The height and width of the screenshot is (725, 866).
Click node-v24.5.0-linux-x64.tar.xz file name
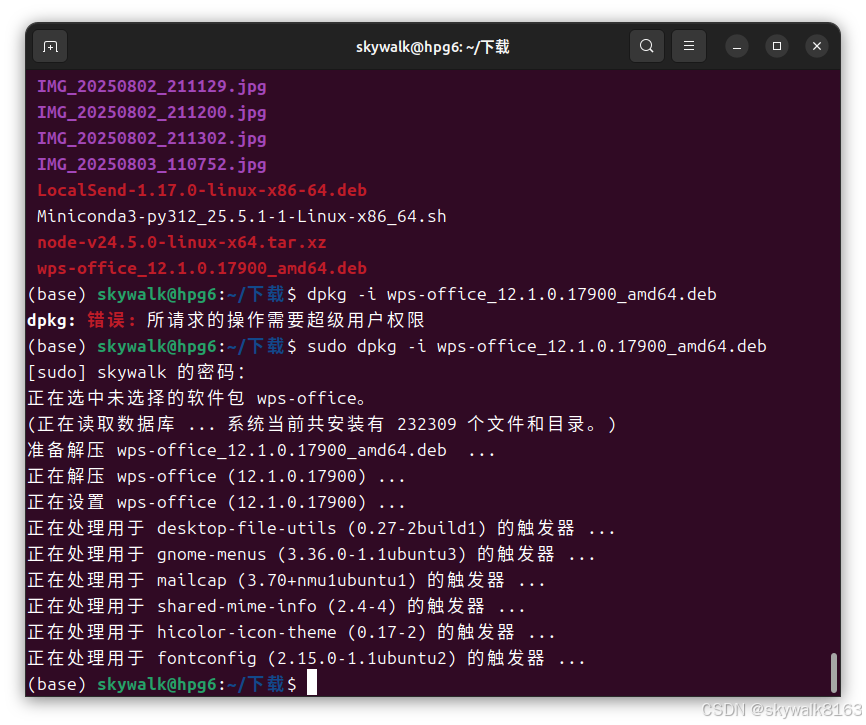182,242
